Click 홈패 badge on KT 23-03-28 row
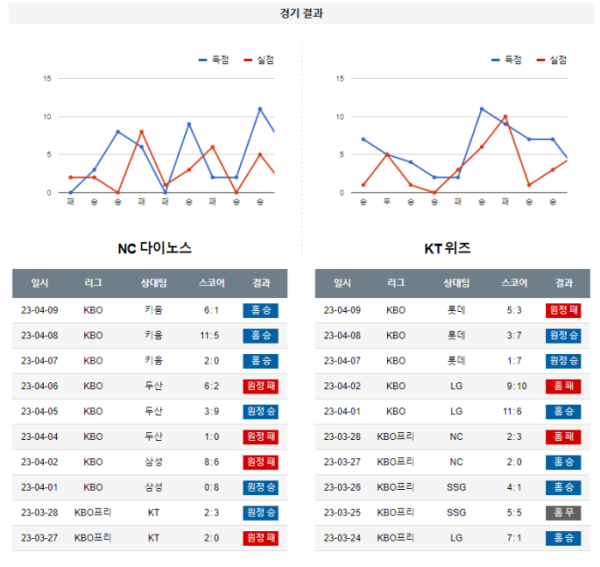Image resolution: width=600 pixels, height=567 pixels. (x=563, y=437)
